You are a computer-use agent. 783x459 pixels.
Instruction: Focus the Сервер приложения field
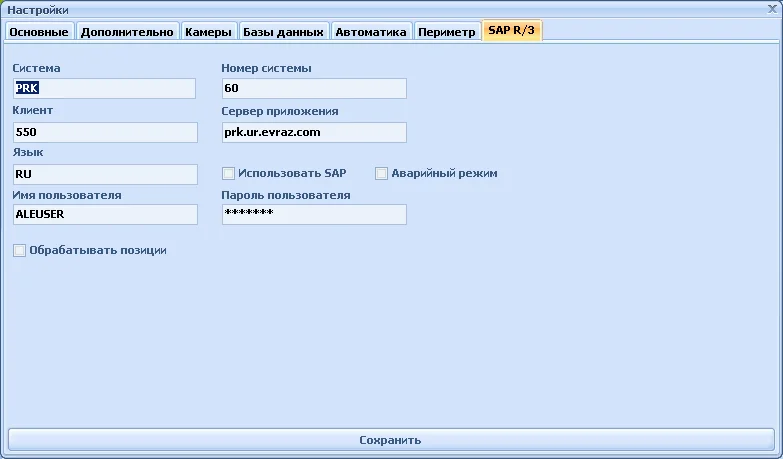click(x=313, y=132)
